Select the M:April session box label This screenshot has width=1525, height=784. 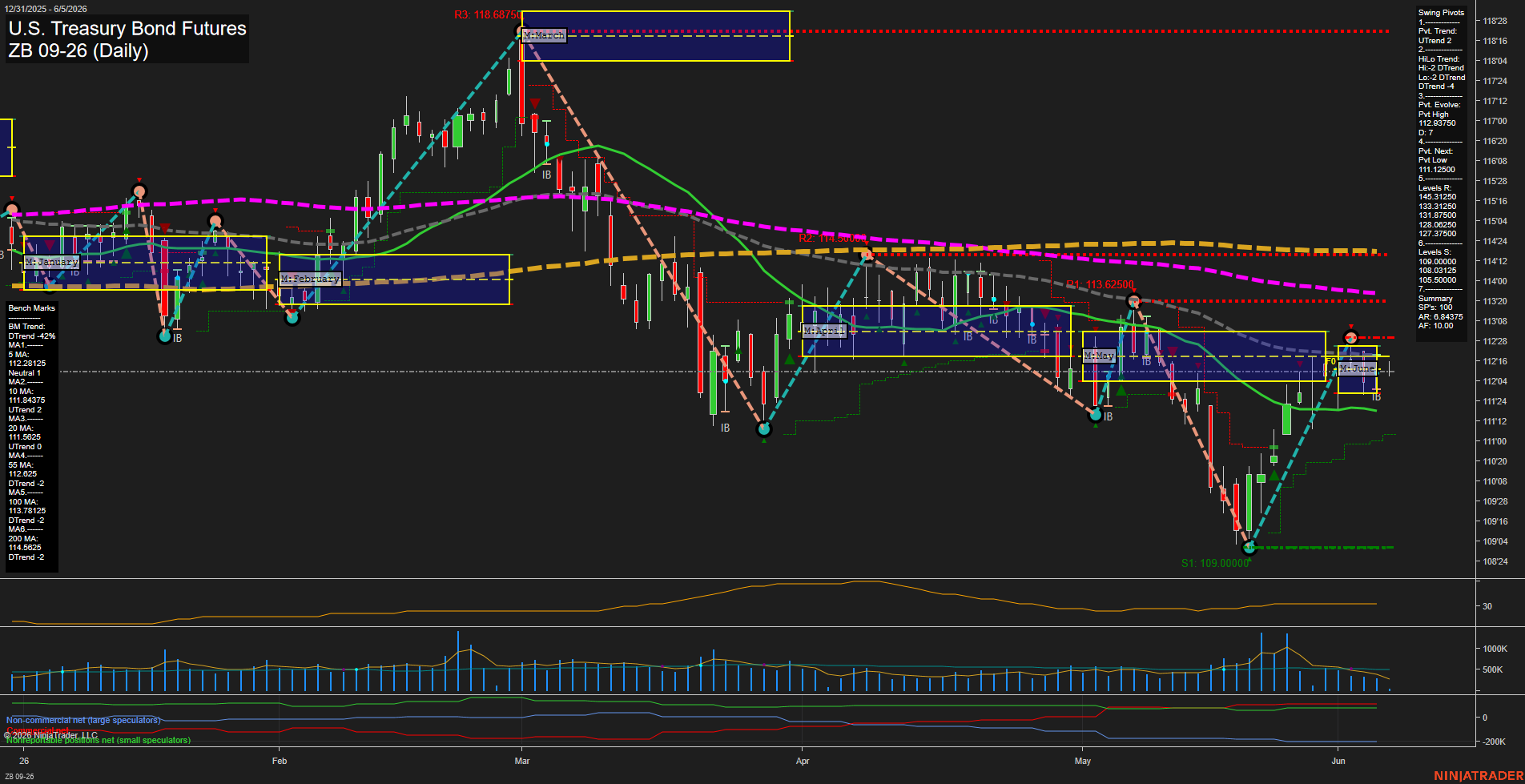tap(824, 330)
